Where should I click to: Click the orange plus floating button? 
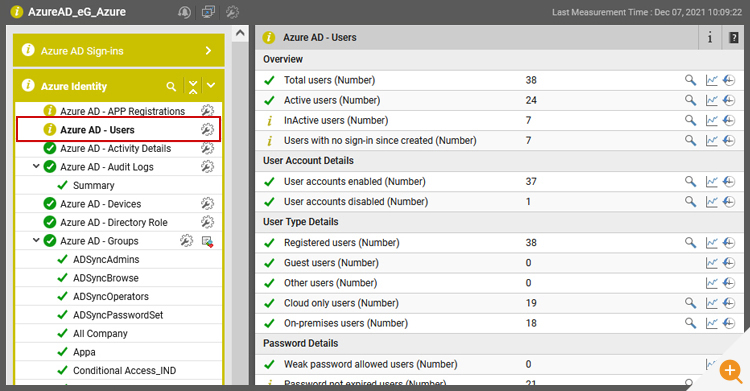[x=730, y=370]
